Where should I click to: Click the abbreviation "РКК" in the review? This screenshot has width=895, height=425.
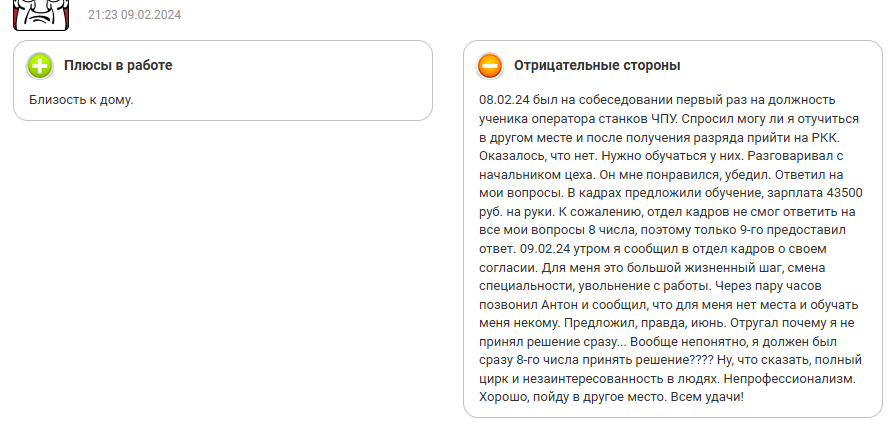point(826,137)
